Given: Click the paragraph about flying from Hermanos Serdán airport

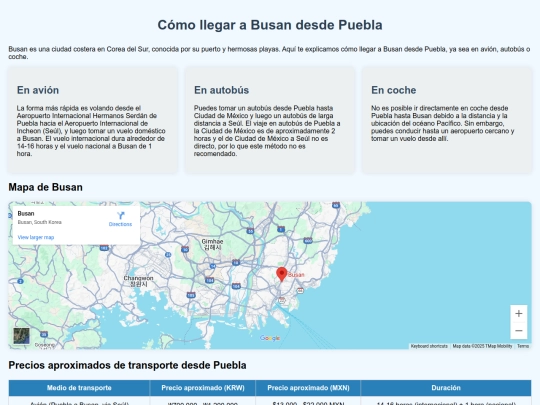Looking at the screenshot, I should click(x=92, y=131).
